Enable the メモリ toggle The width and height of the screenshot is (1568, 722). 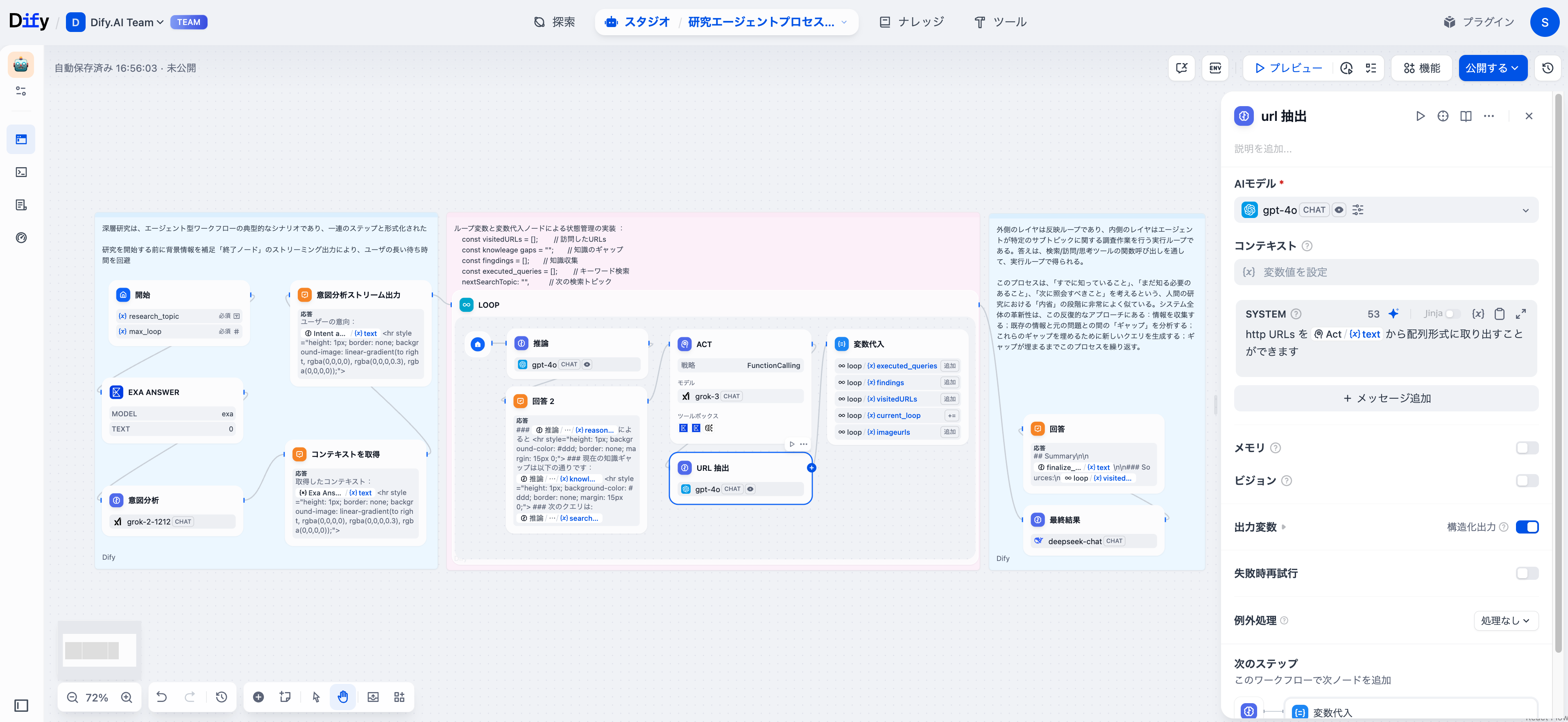click(1527, 448)
